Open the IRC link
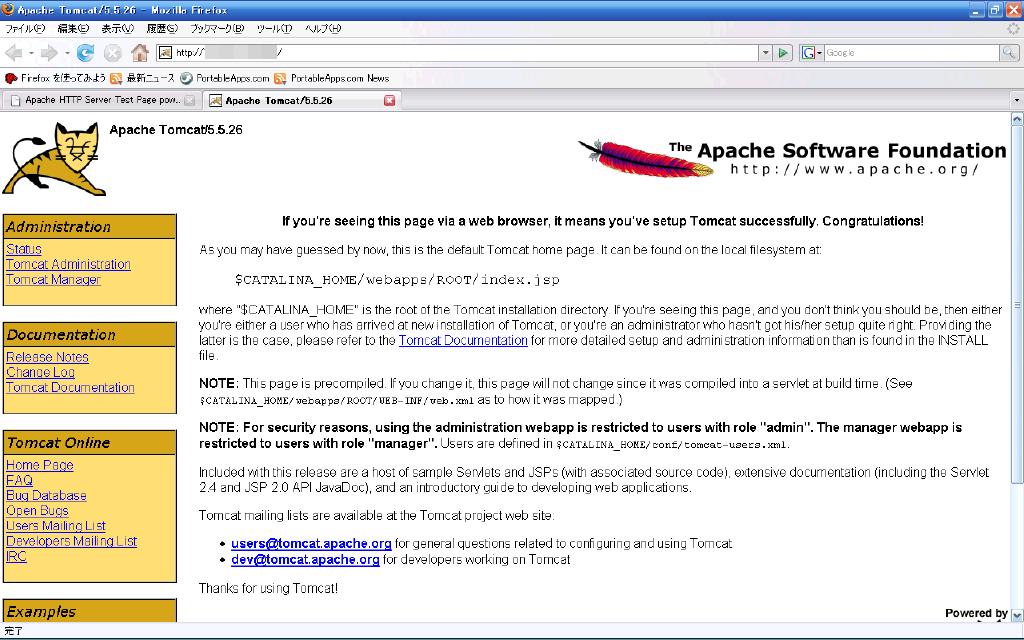This screenshot has width=1024, height=640. [x=16, y=556]
